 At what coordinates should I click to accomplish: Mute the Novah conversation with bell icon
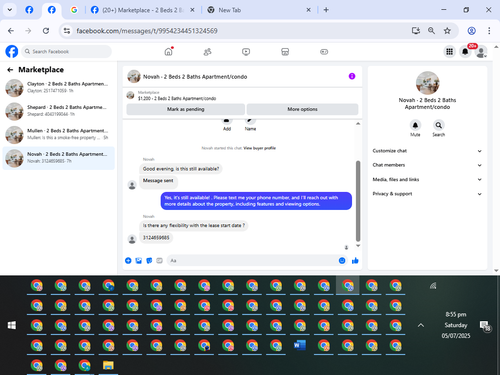tap(415, 125)
